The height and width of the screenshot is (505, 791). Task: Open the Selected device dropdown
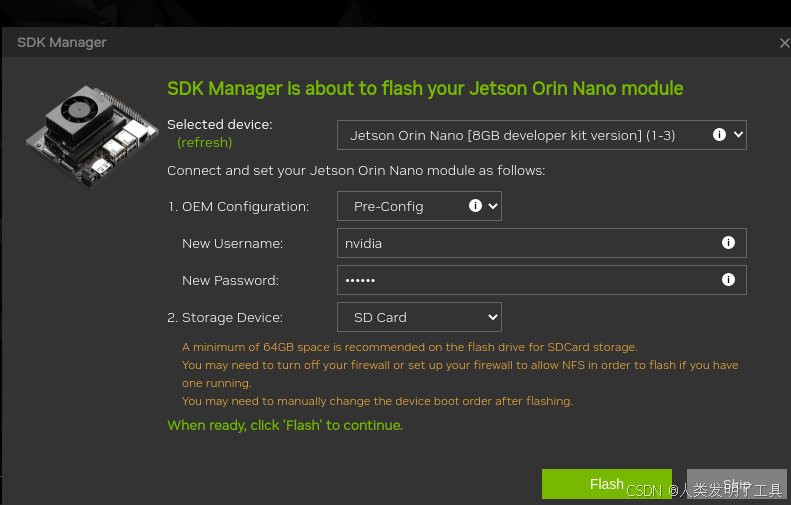click(541, 135)
